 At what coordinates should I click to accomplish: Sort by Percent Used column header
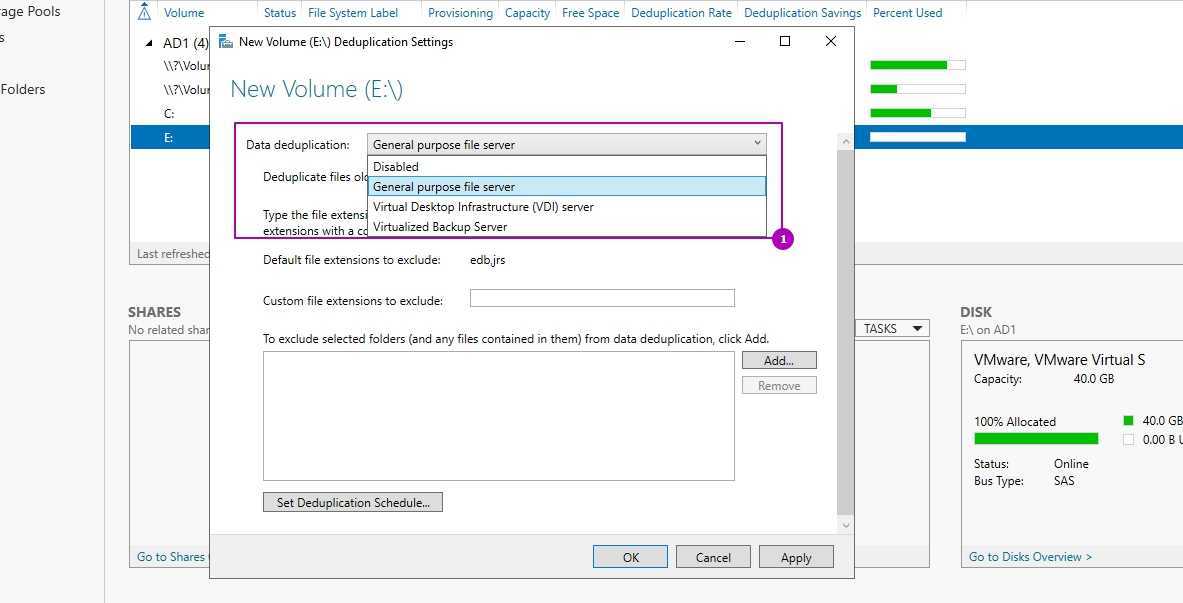coord(906,13)
